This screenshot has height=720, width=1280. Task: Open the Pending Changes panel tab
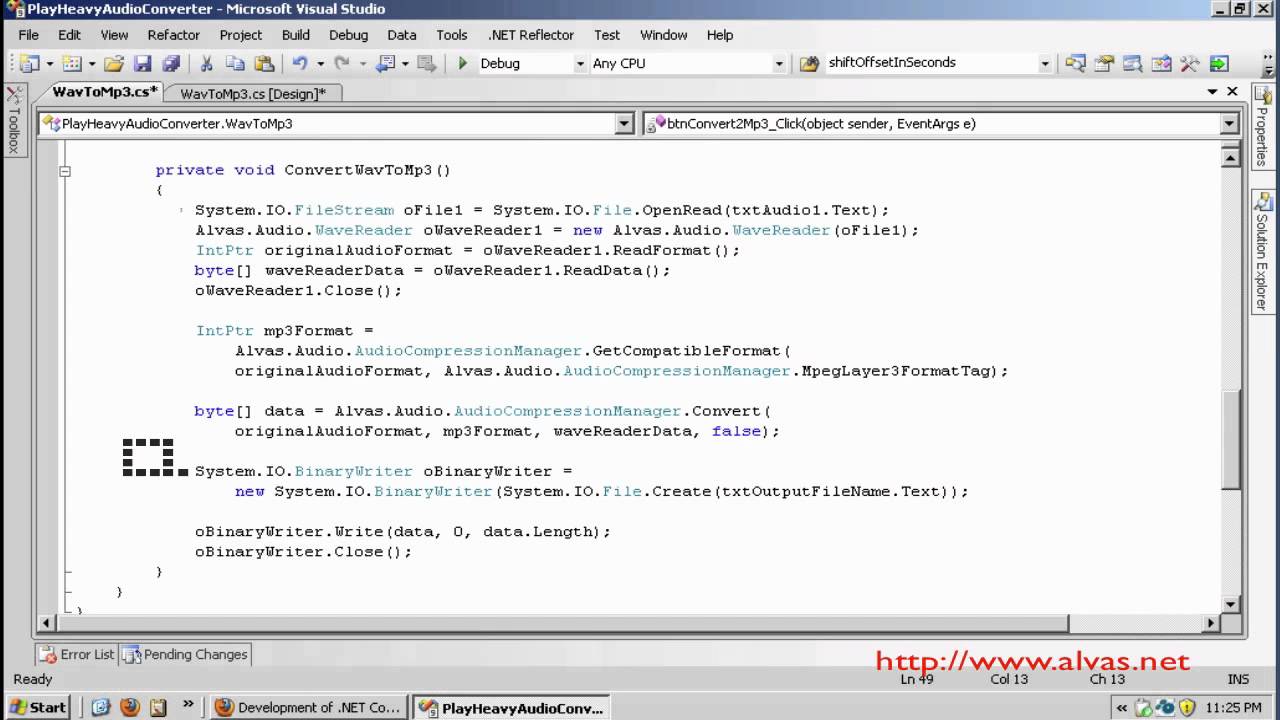(185, 655)
